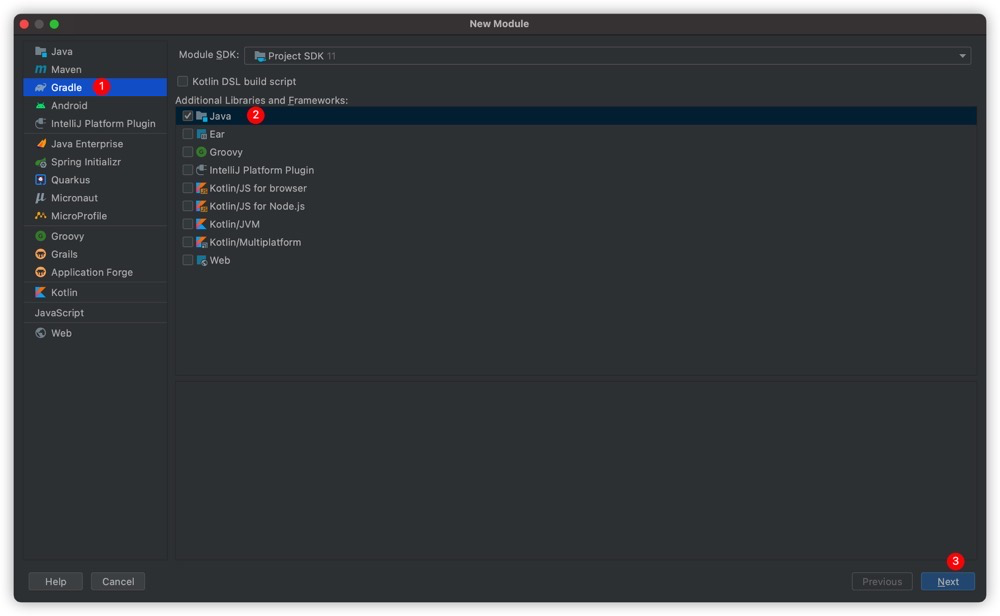Screen dimensions: 1000x616
Task: Select Android module type
Action: tap(95, 106)
